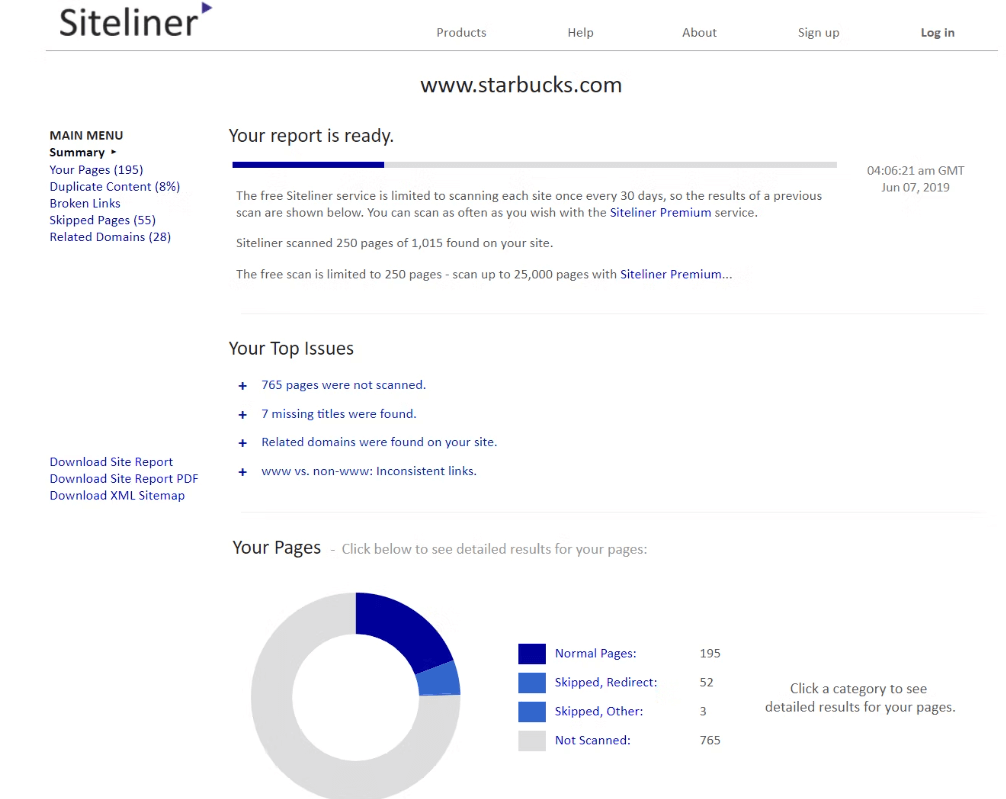Open Skipped, Other category link
This screenshot has height=799, width=1006.
(x=599, y=711)
